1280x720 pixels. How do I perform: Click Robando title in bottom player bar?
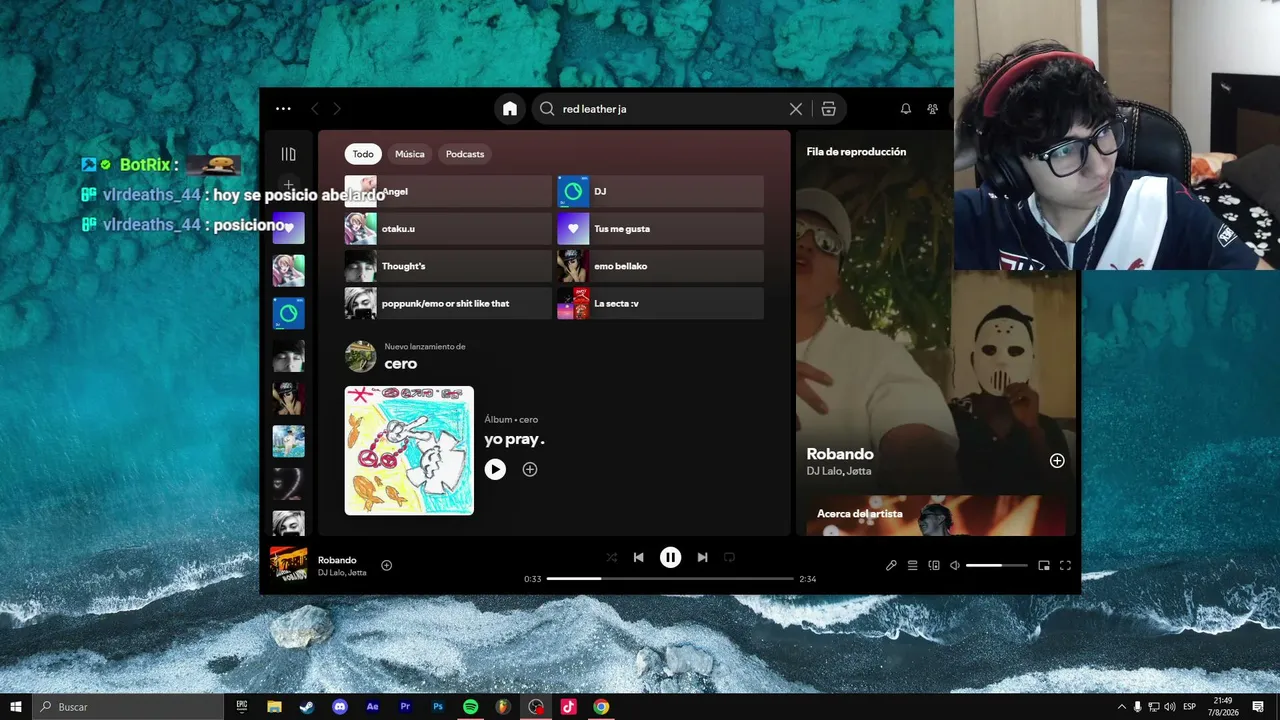(337, 560)
